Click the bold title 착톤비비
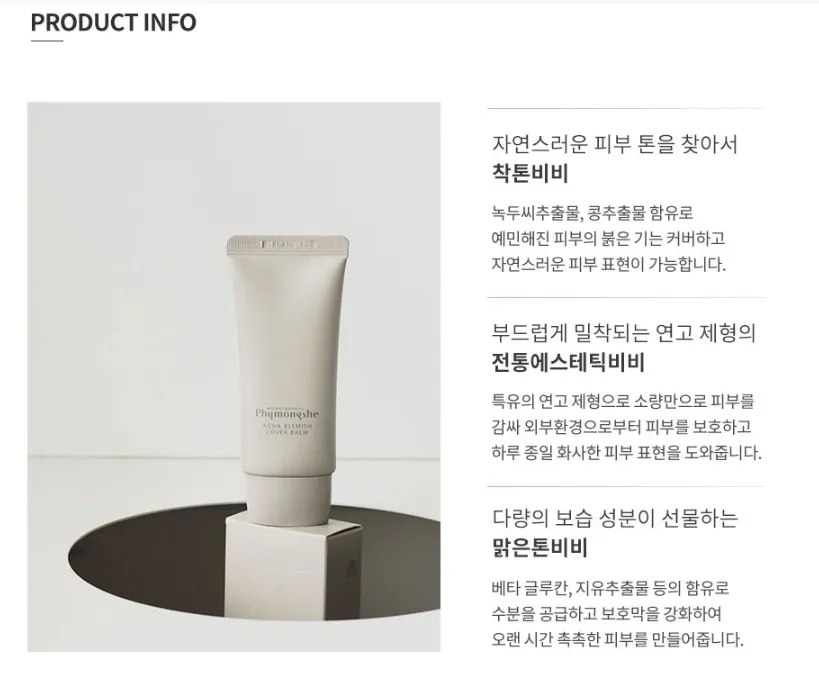The image size is (819, 686). [530, 173]
